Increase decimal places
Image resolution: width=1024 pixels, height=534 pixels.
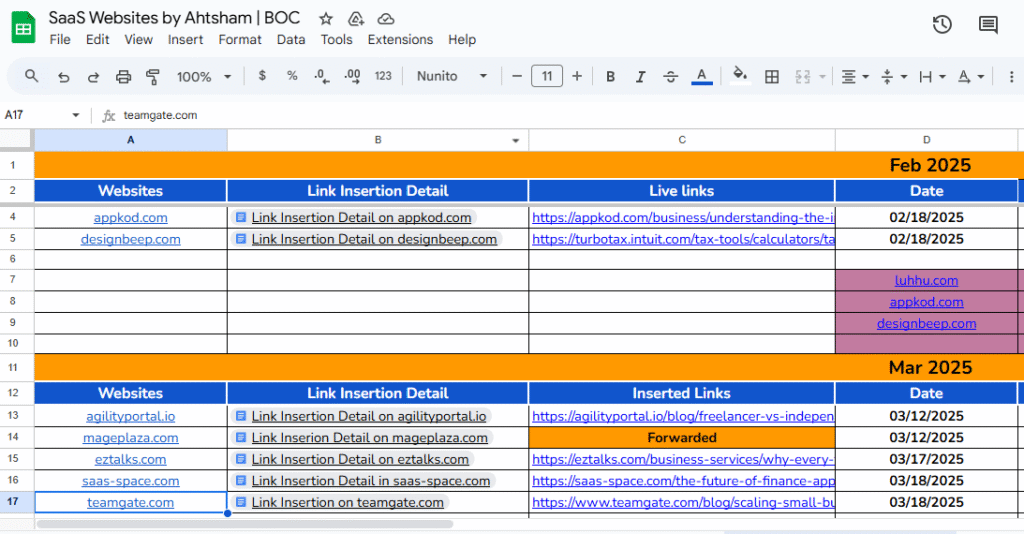(353, 76)
